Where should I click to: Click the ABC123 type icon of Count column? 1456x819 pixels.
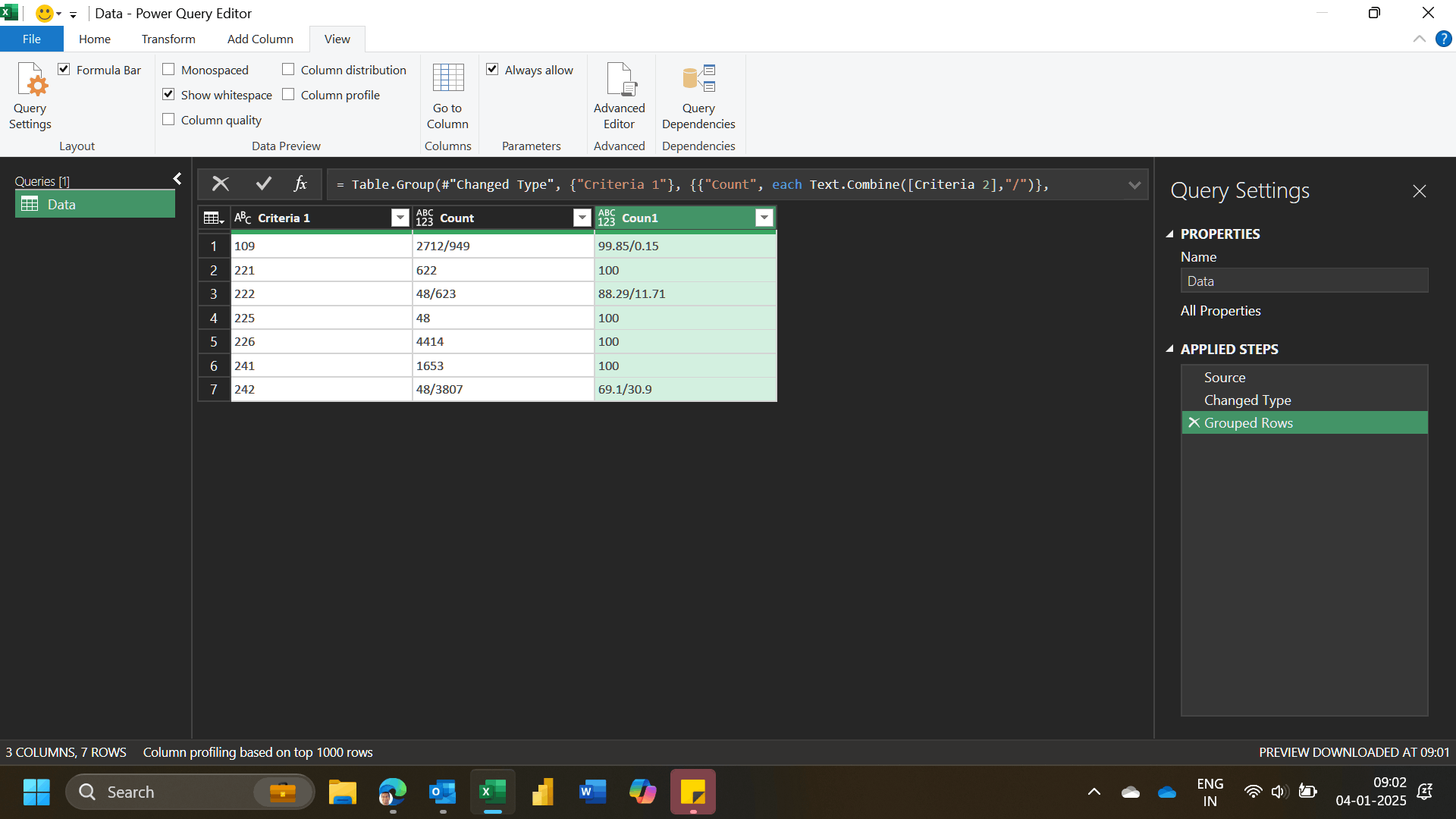(425, 218)
